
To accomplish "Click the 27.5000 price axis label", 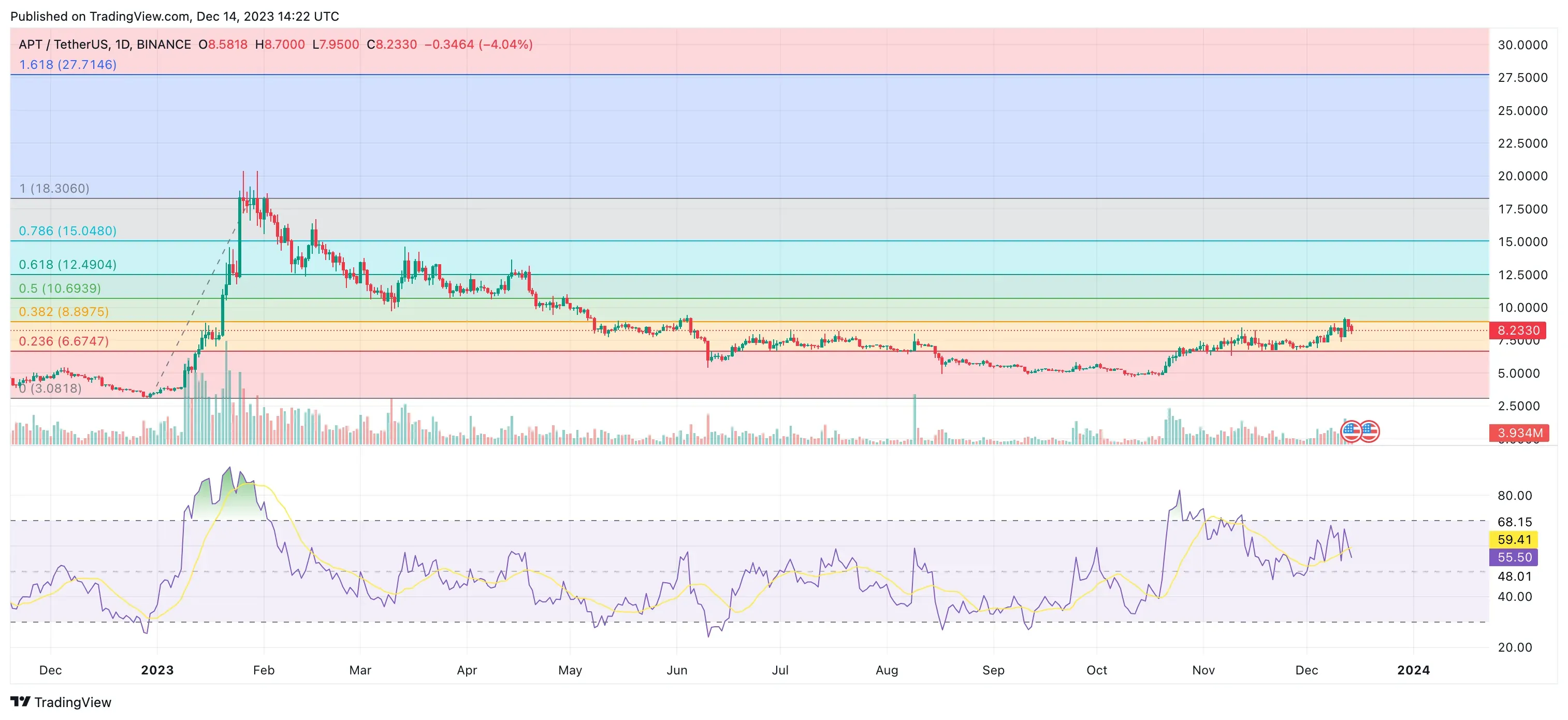I will tap(1522, 77).
